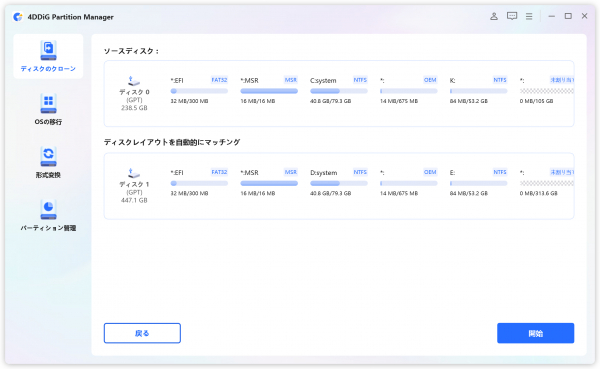Open the ディスクのクローン (disk clone) sidebar icon
Image resolution: width=600 pixels, height=369 pixels.
[x=48, y=51]
